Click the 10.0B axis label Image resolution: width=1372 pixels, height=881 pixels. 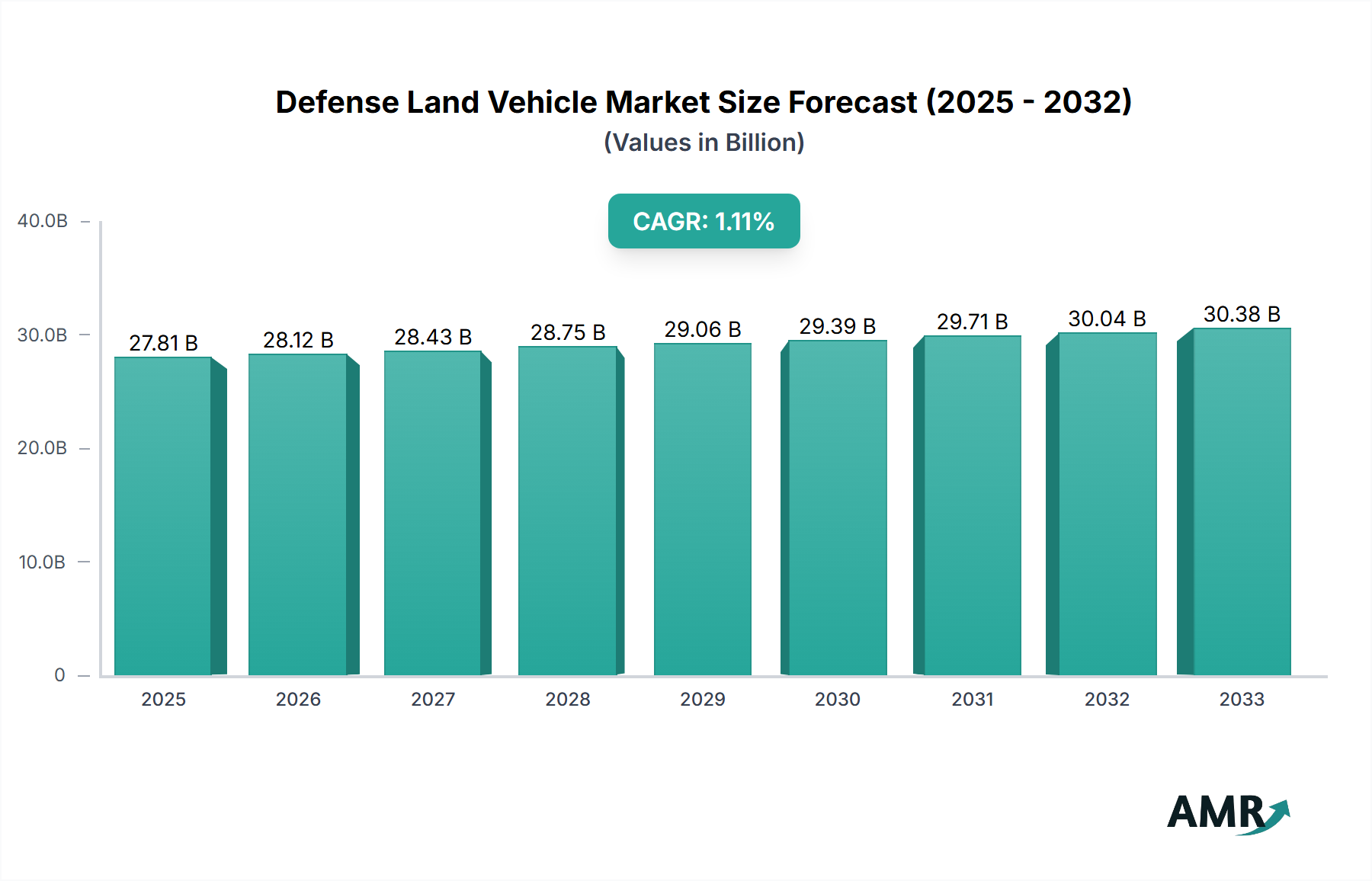coord(43,562)
